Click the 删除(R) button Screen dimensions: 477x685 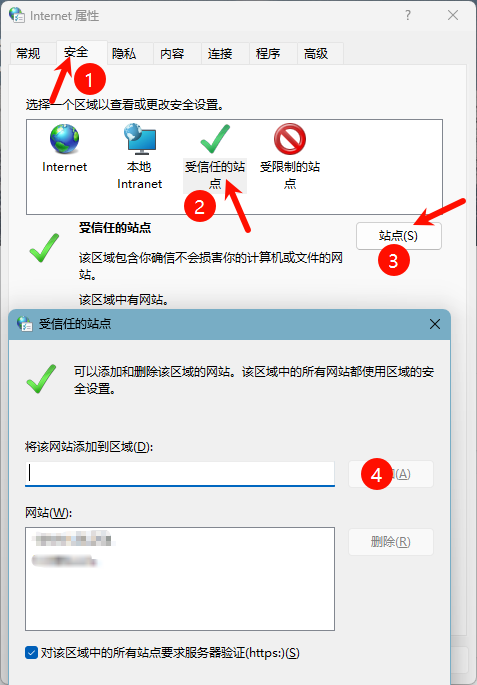click(391, 542)
